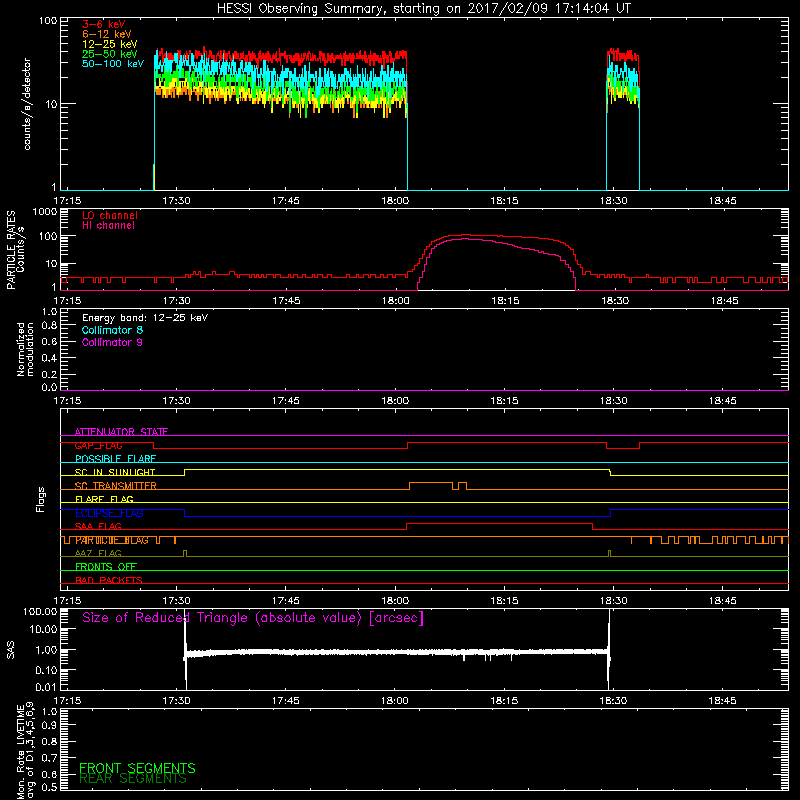
Task: Click the '18:45' tick below the count-rate panel
Action: [x=723, y=201]
